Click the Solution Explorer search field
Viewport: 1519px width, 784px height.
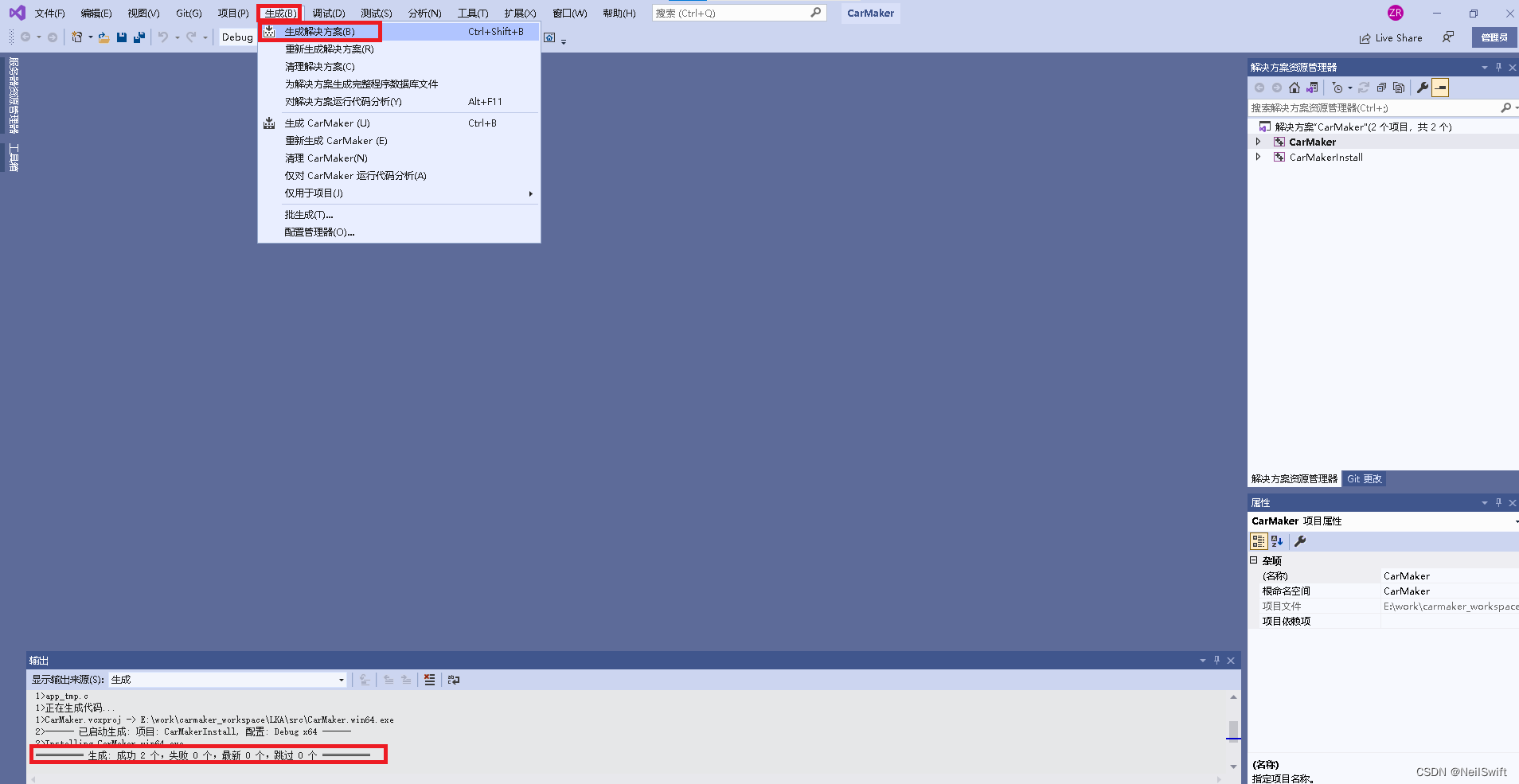[x=1375, y=107]
